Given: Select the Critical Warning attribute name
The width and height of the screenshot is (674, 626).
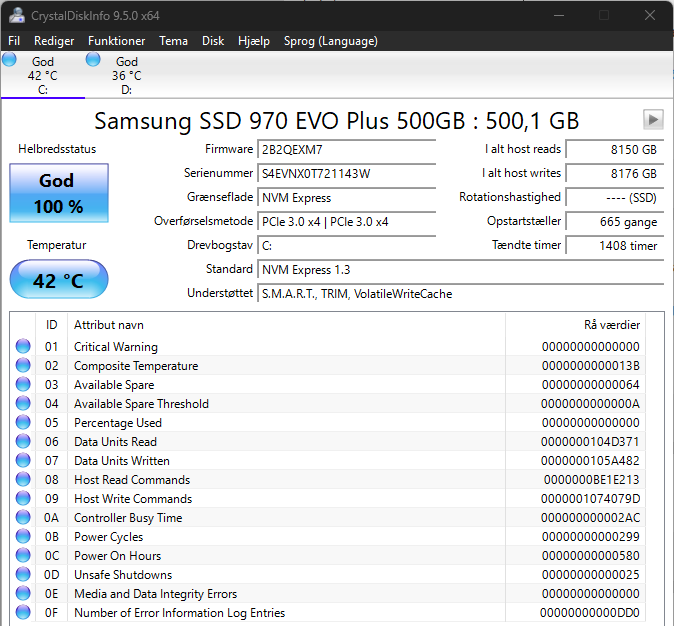Looking at the screenshot, I should (116, 347).
